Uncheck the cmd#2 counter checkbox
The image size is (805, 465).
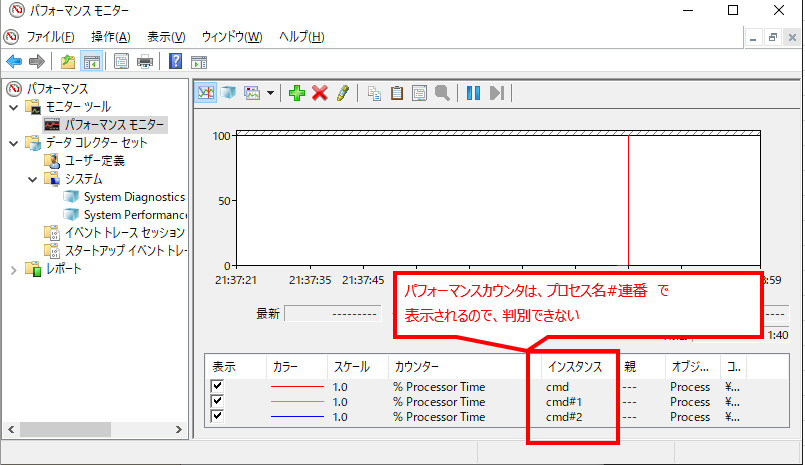(217, 416)
